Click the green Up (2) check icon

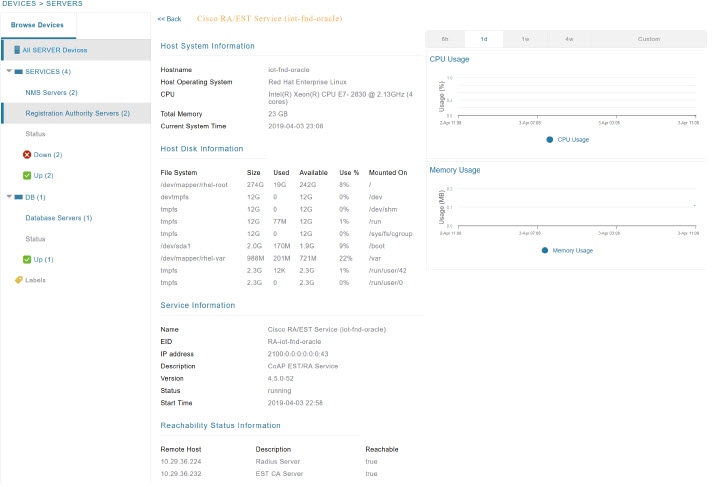click(x=27, y=175)
